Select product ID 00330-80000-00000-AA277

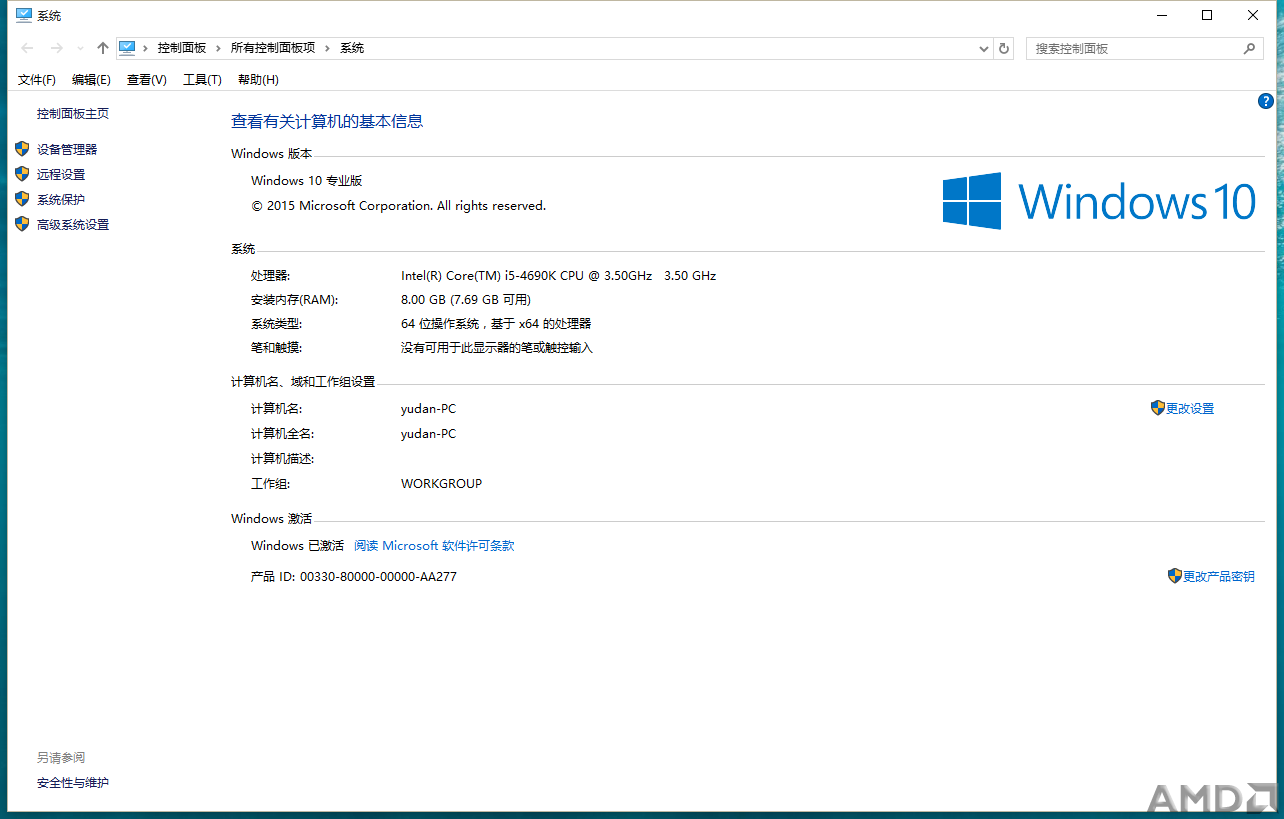click(378, 577)
